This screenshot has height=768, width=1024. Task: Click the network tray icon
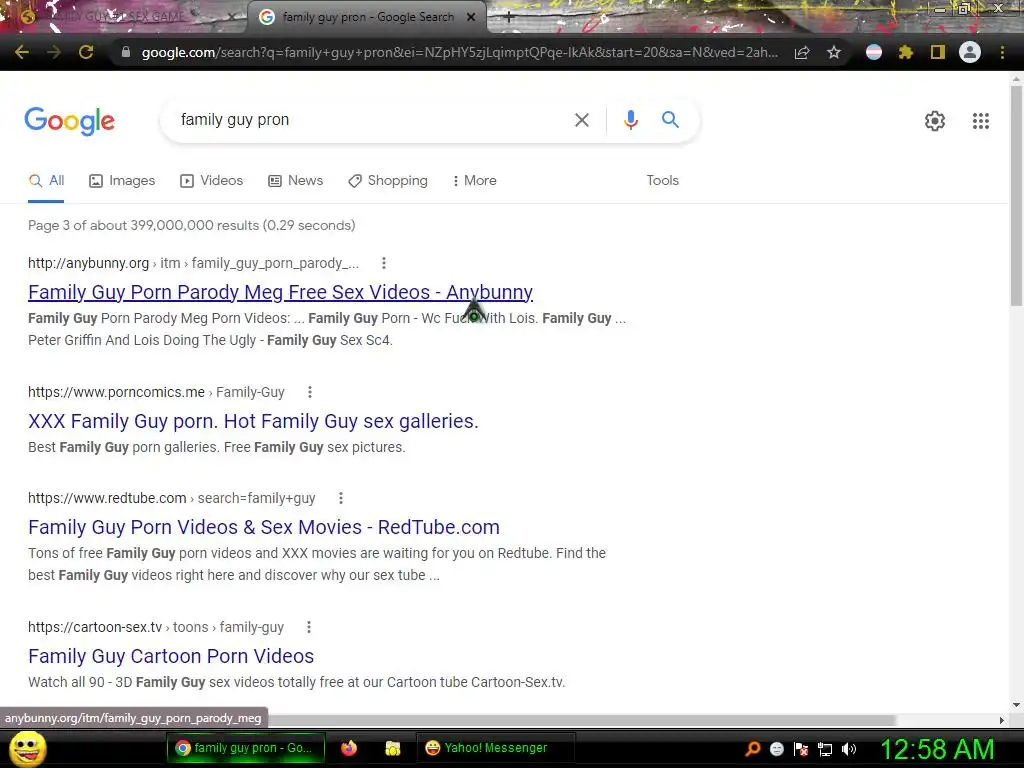(x=825, y=749)
